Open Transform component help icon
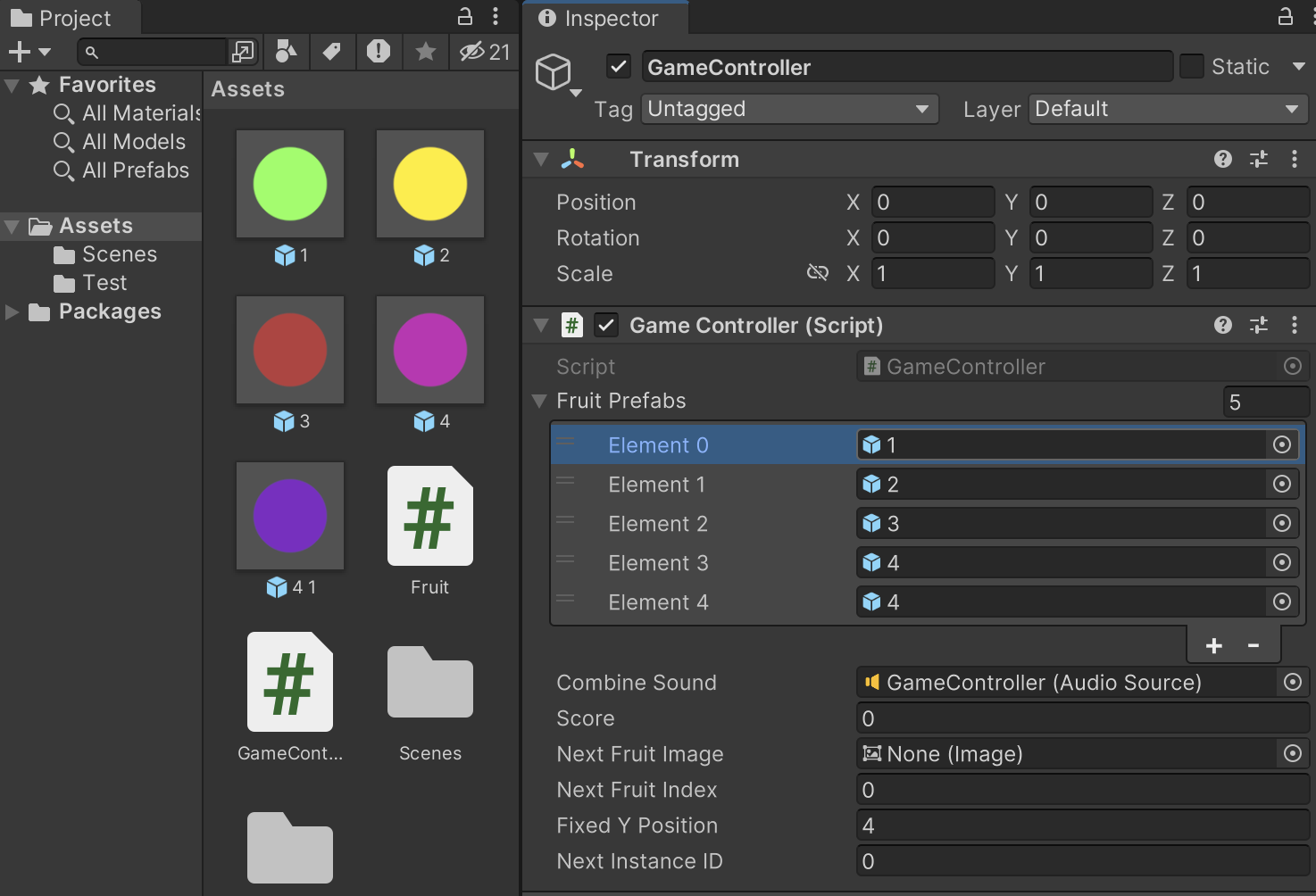 (1223, 159)
